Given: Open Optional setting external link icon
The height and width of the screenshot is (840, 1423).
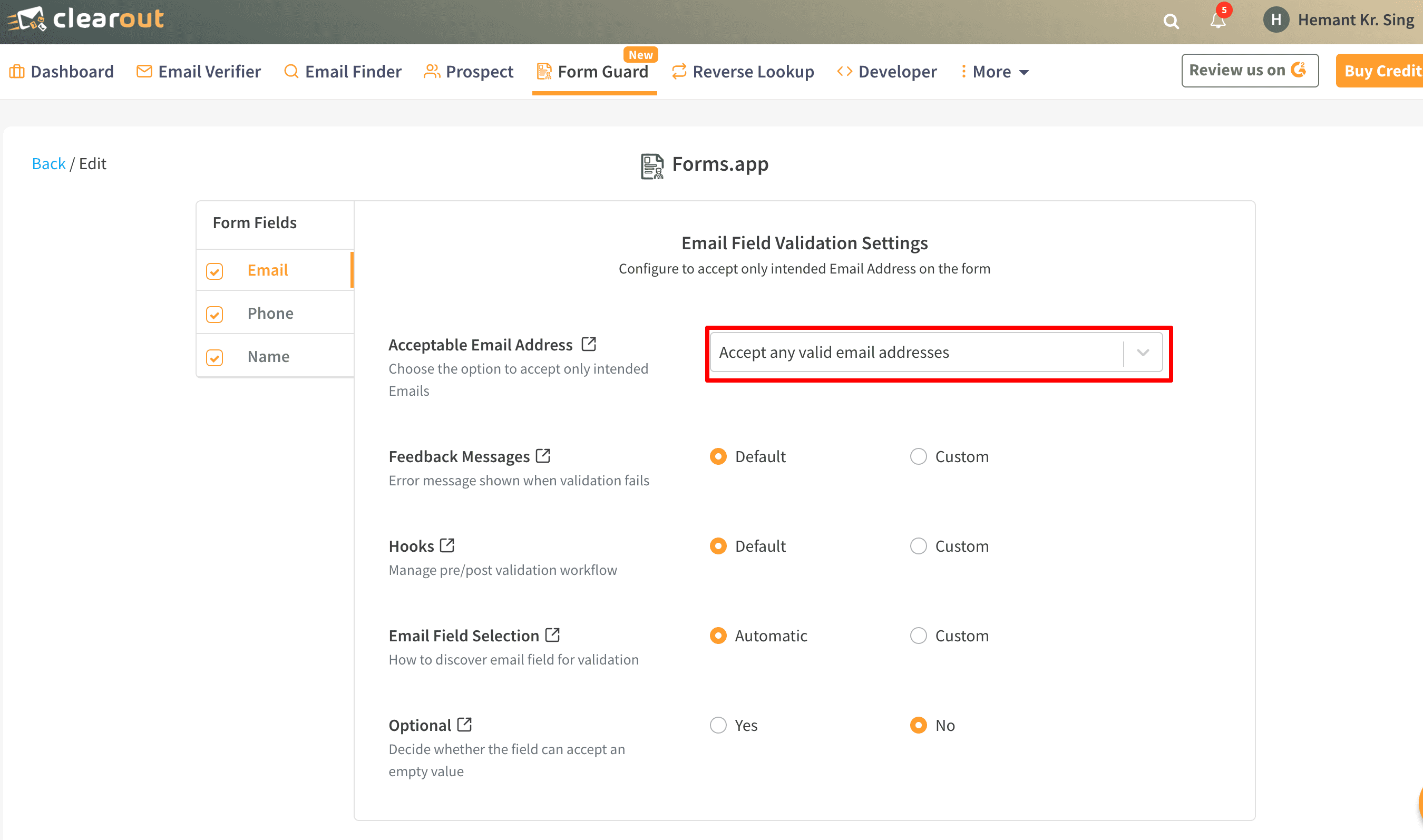Looking at the screenshot, I should coord(464,725).
